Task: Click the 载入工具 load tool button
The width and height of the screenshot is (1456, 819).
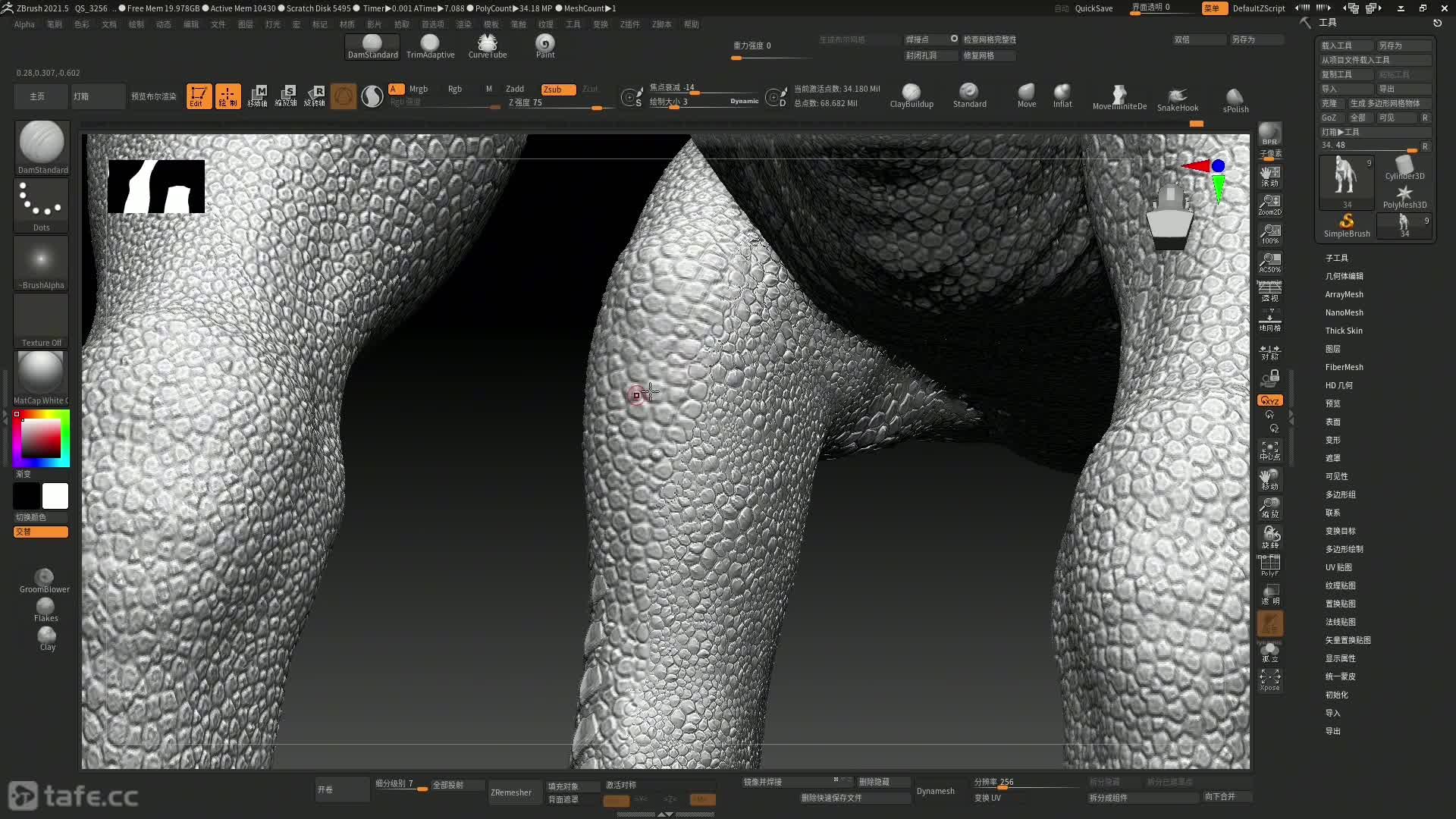Action: point(1345,45)
